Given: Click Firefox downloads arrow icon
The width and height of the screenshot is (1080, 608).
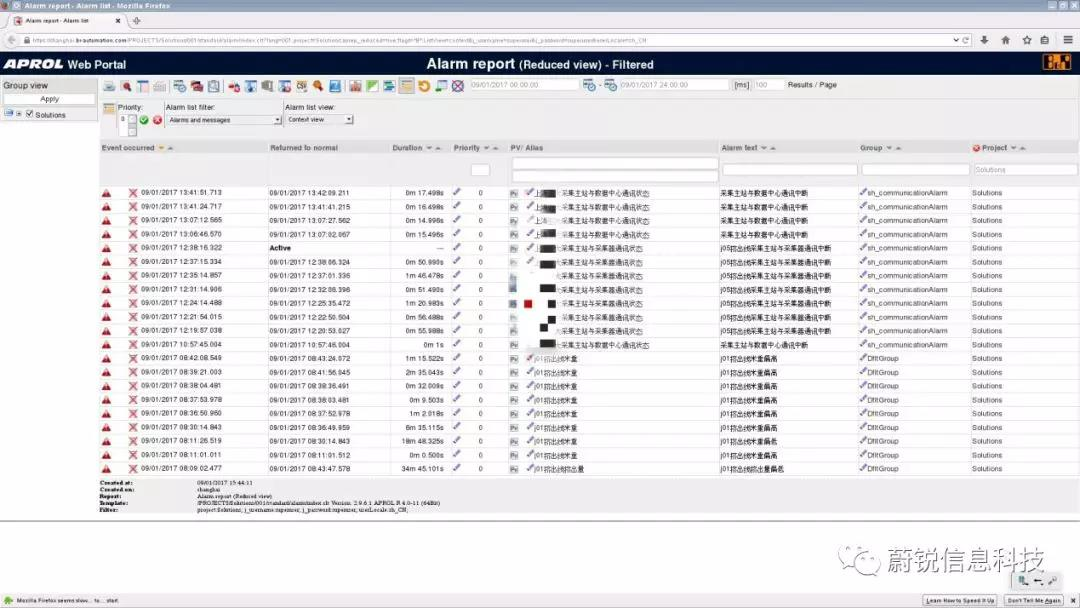Looking at the screenshot, I should 985,40.
